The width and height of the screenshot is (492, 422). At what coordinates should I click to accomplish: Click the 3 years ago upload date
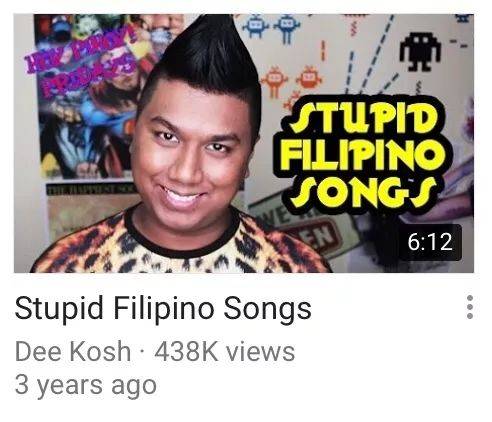pyautogui.click(x=86, y=386)
